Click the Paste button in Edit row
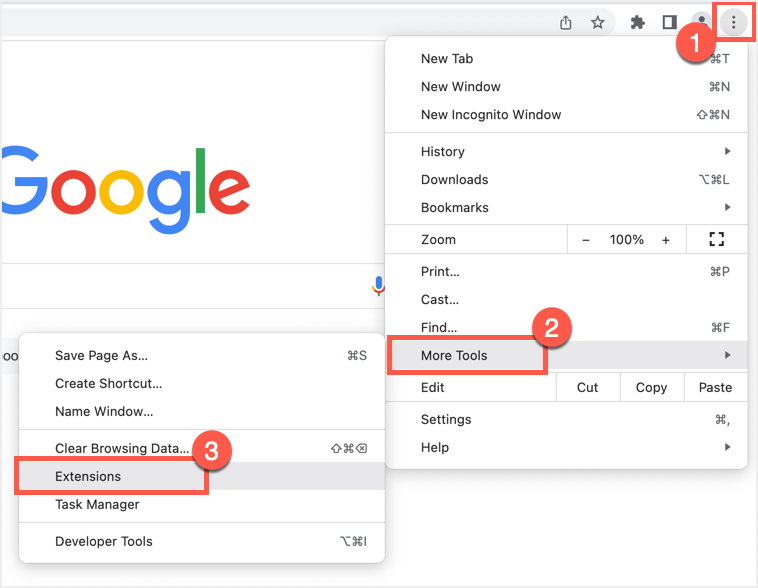 [x=715, y=388]
